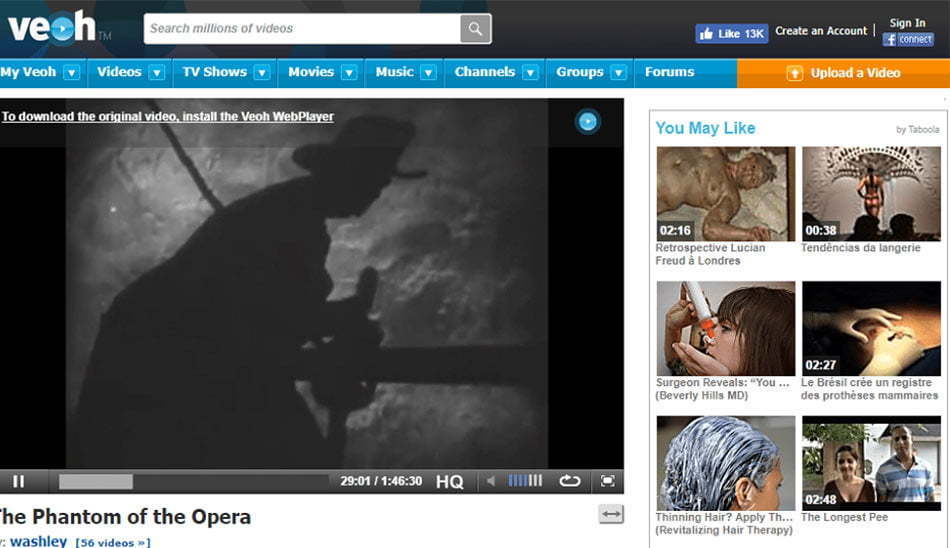The height and width of the screenshot is (548, 950).
Task: Click the video progress seek bar
Action: point(193,481)
